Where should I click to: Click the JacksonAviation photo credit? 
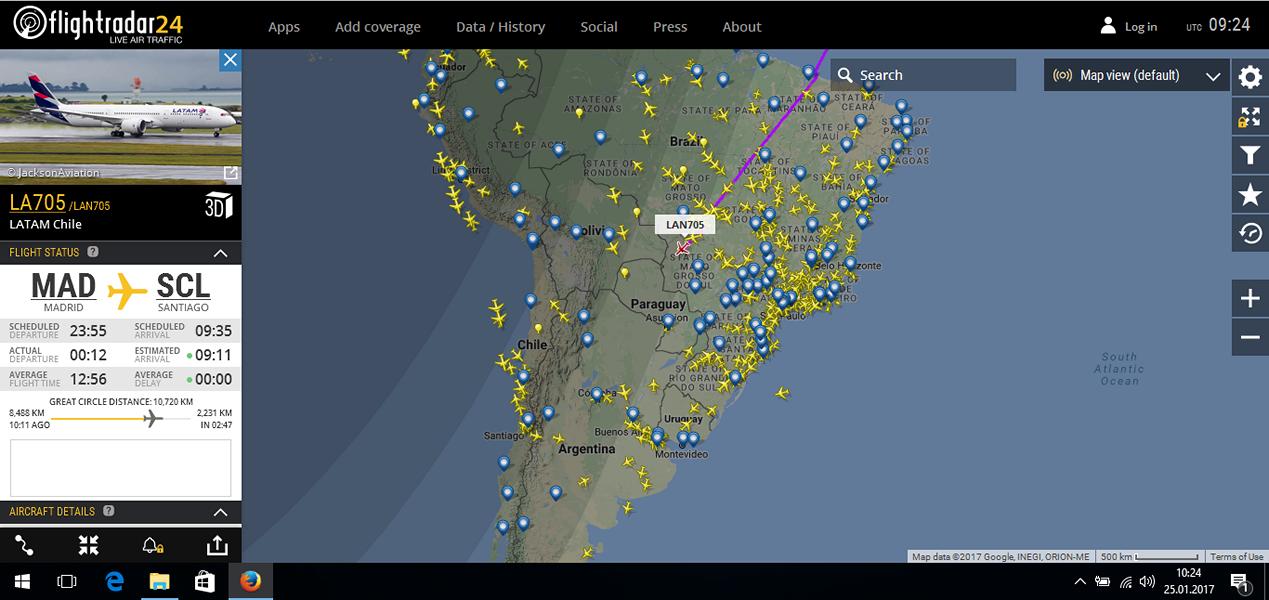click(53, 173)
